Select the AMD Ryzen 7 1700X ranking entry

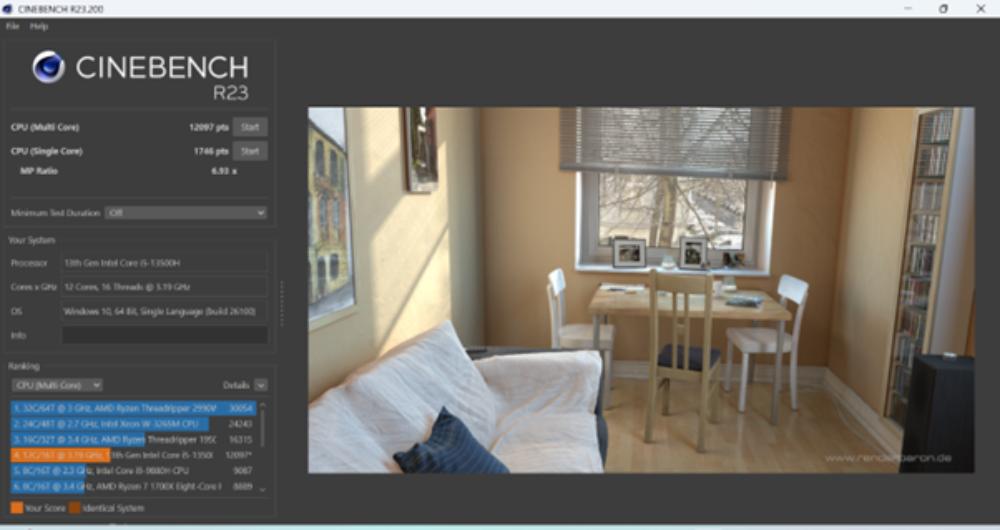pyautogui.click(x=132, y=486)
